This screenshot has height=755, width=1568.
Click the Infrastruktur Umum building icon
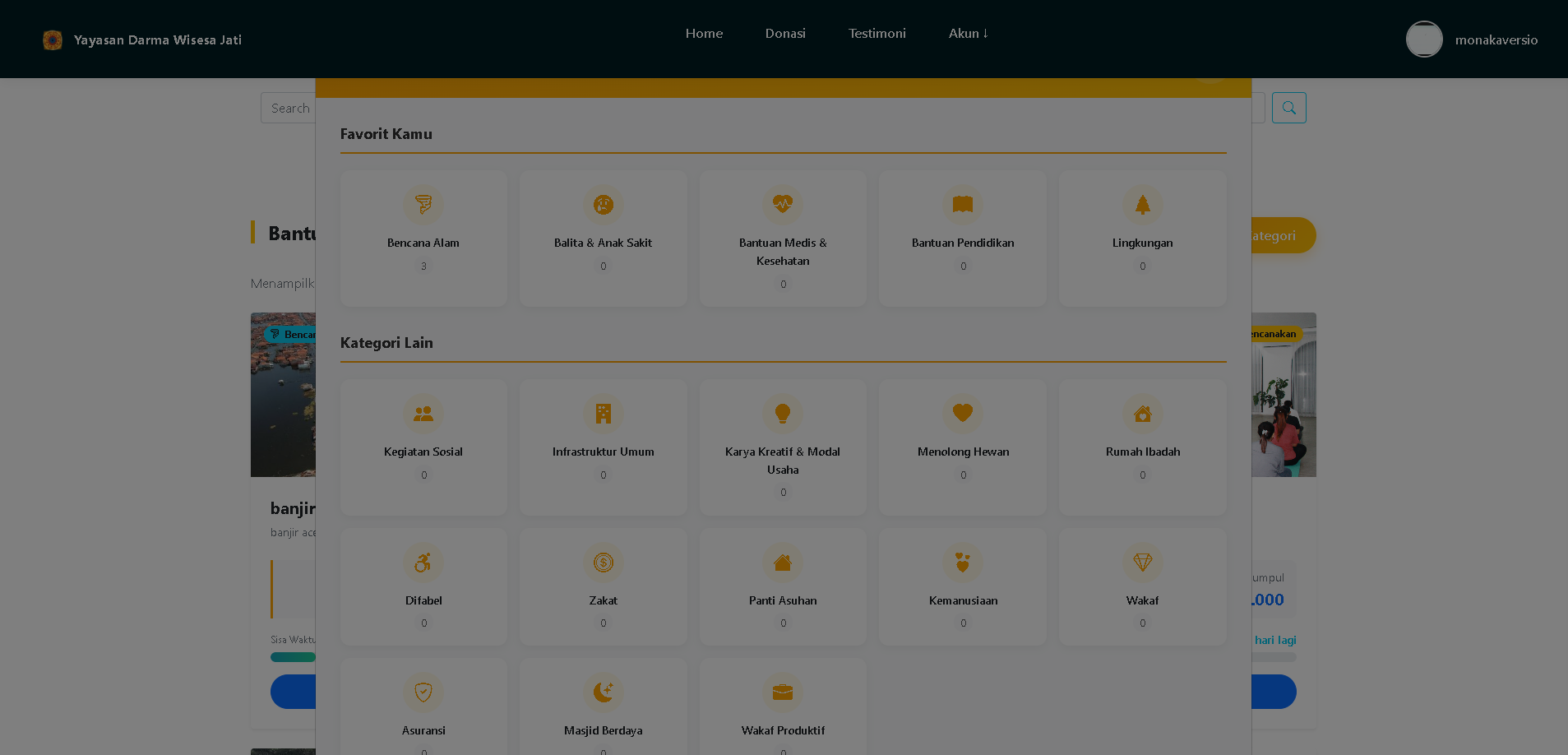[603, 413]
